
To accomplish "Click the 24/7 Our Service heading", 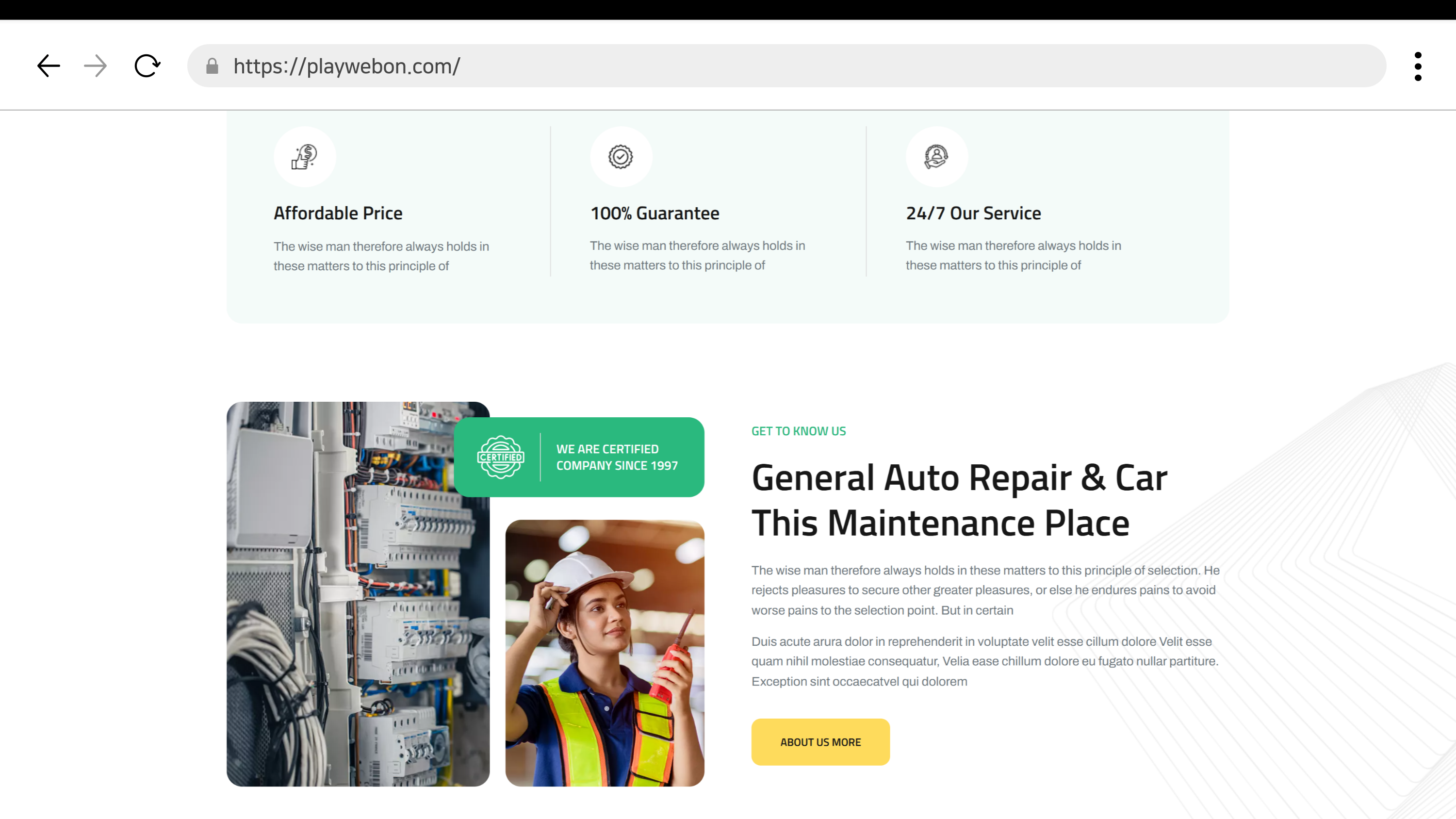I will tap(973, 213).
